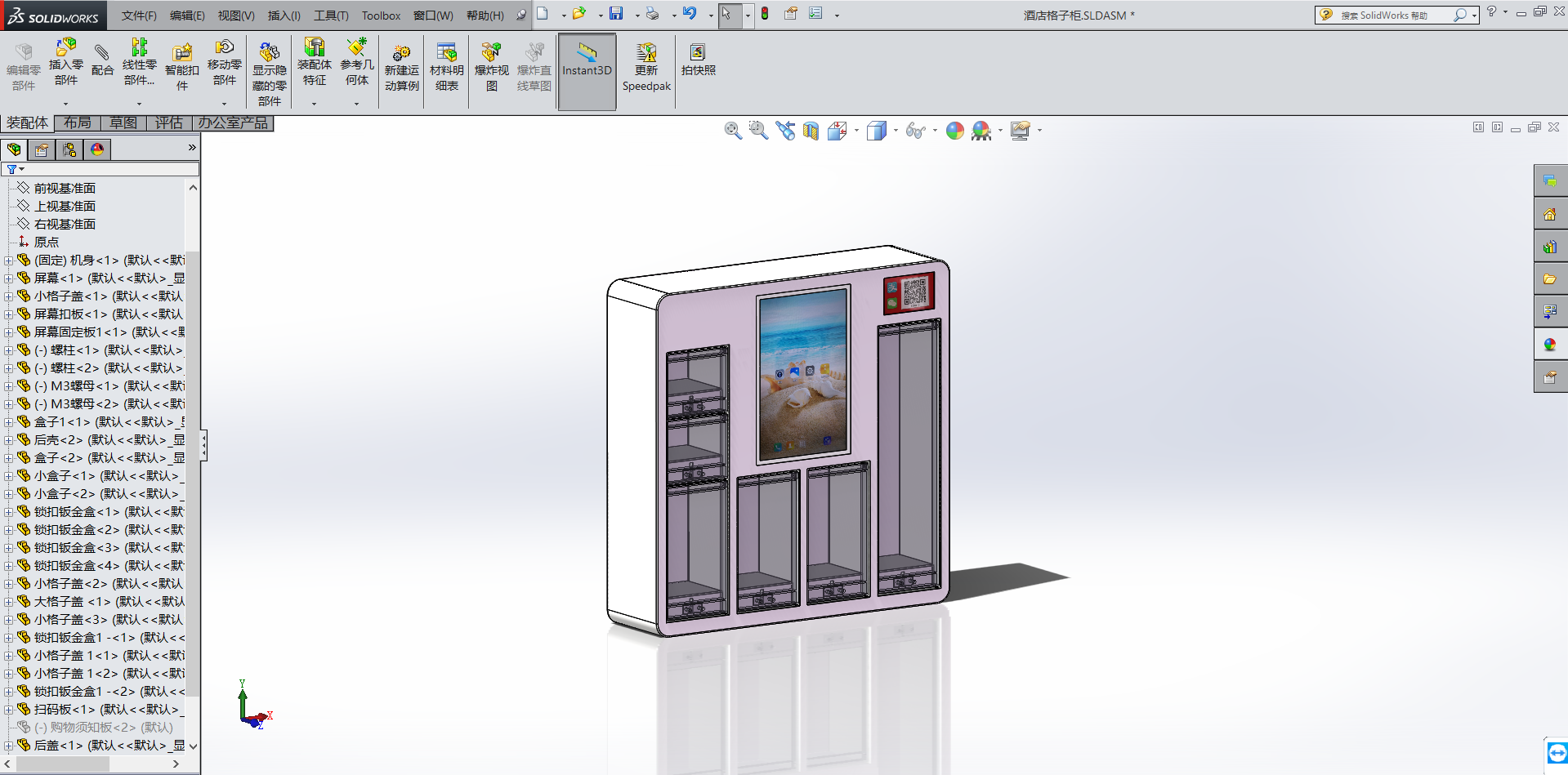Screen dimensions: 1568x775
Task: Expand the 屏幕<1> component node
Action: pos(8,278)
